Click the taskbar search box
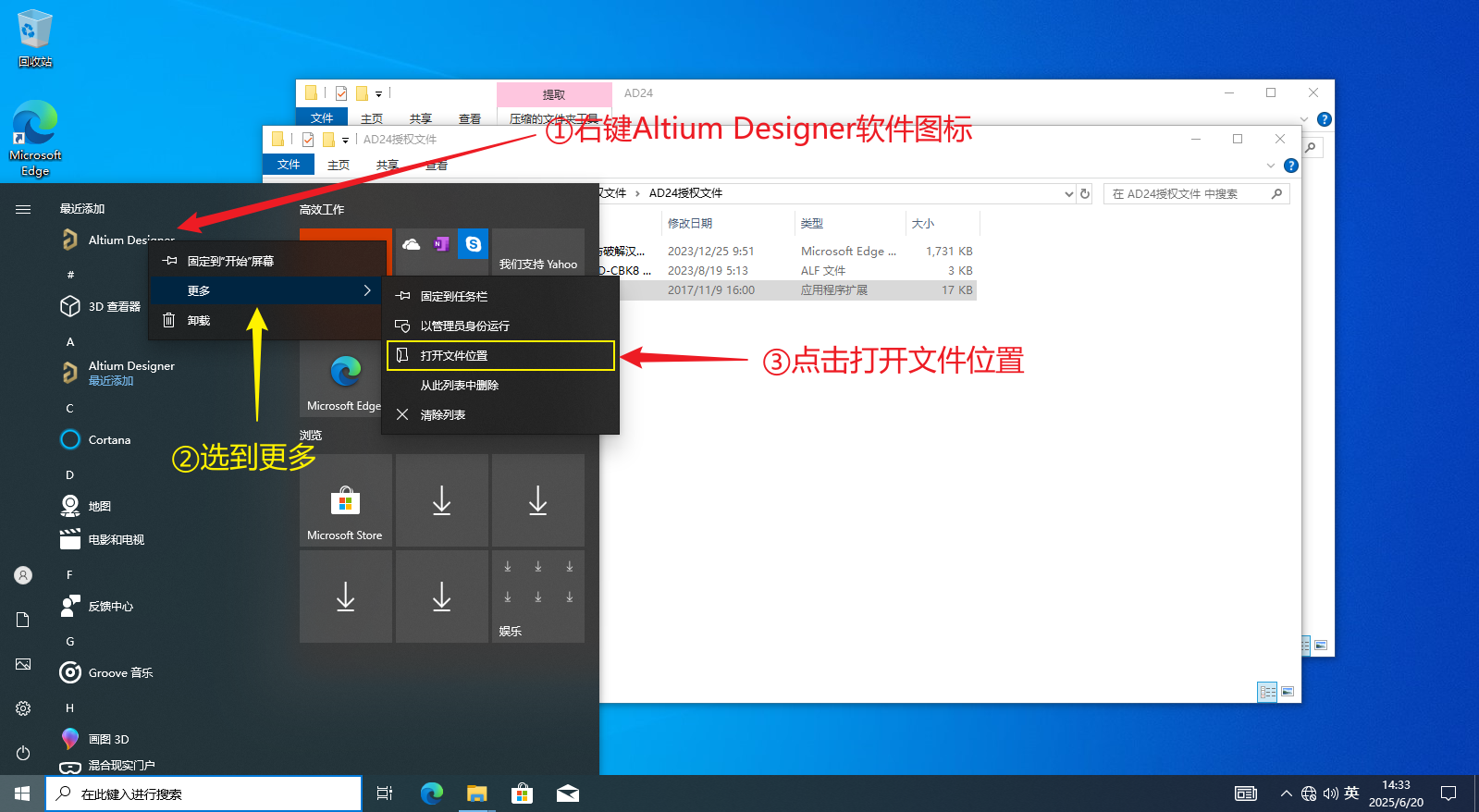 pyautogui.click(x=203, y=794)
